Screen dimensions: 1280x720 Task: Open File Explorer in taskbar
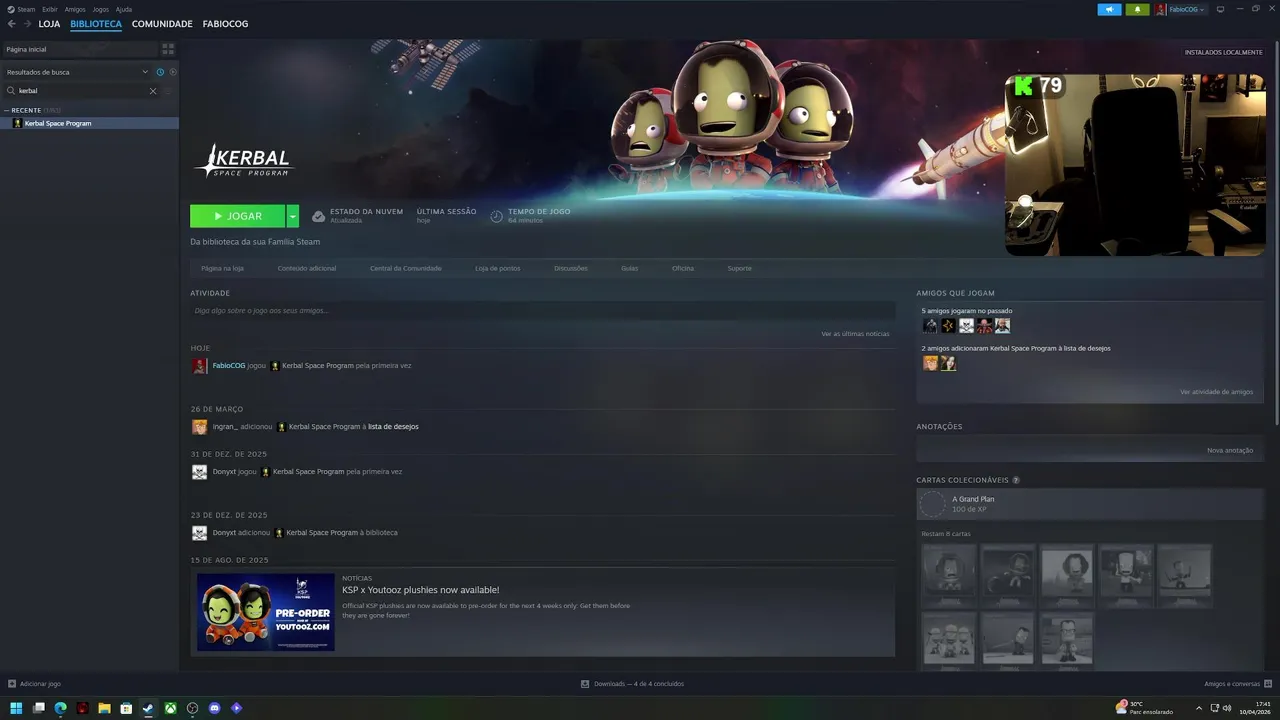(104, 708)
